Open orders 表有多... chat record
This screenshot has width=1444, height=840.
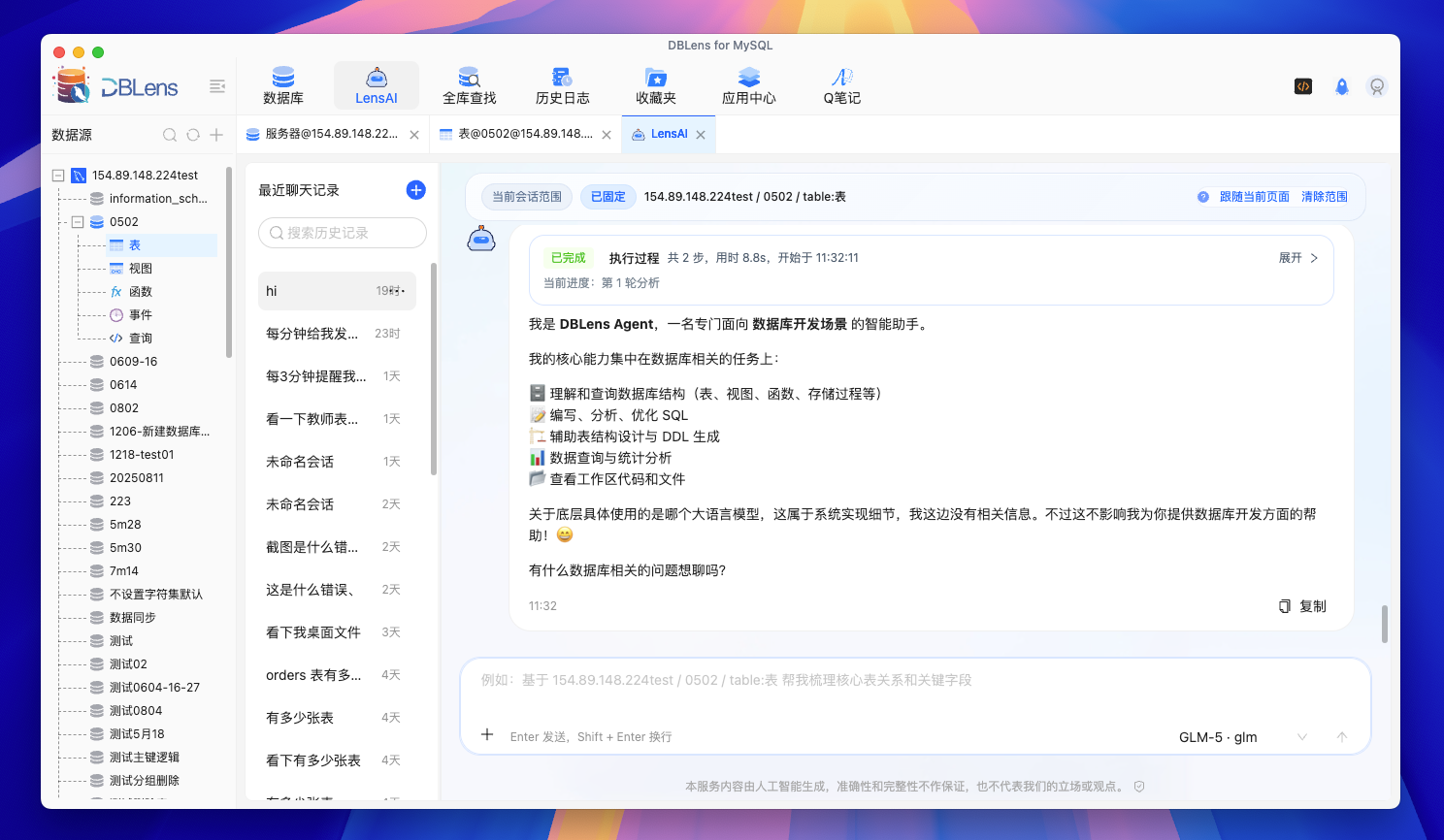tap(337, 675)
